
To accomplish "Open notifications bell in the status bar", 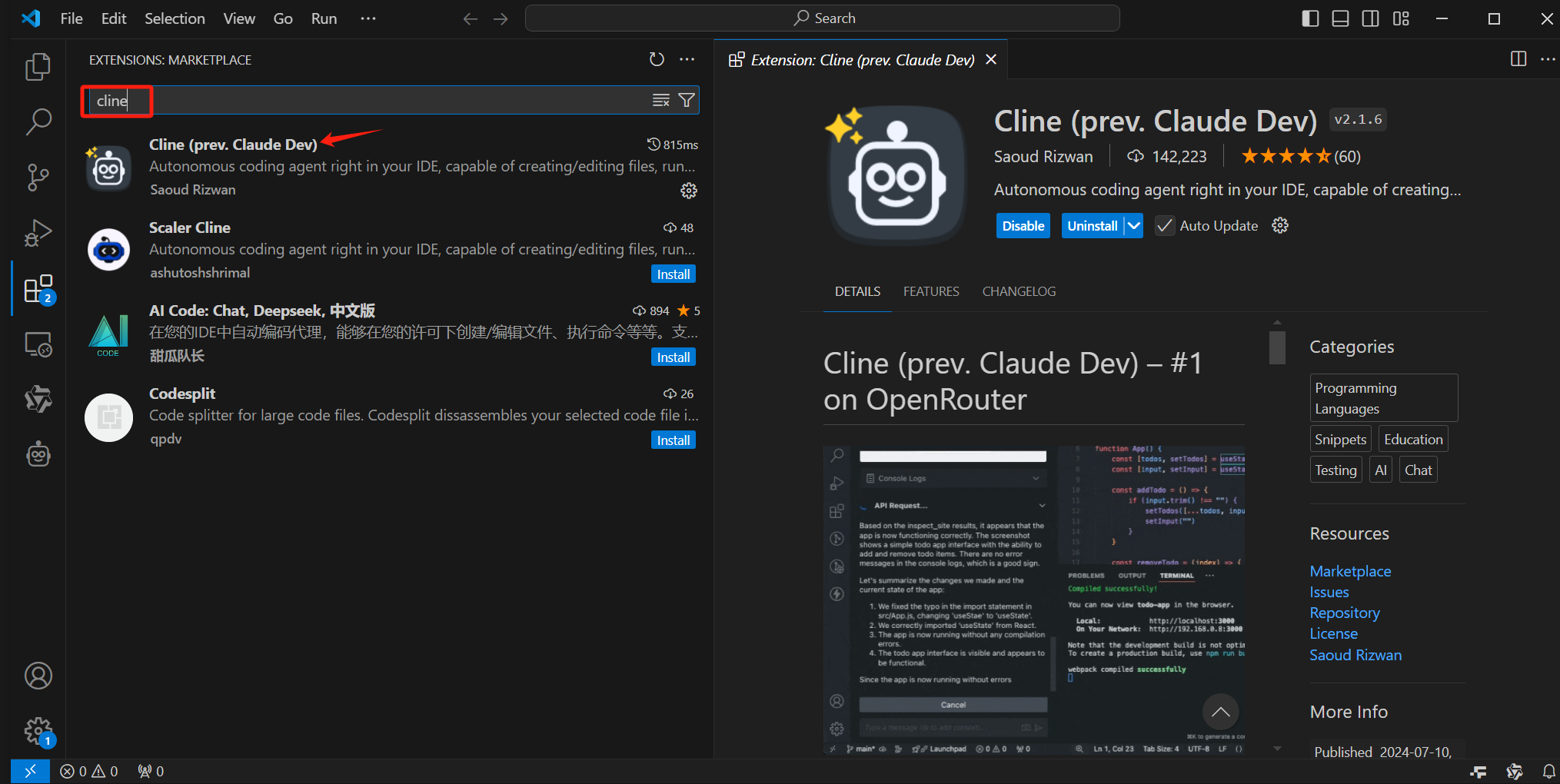I will pos(1548,771).
